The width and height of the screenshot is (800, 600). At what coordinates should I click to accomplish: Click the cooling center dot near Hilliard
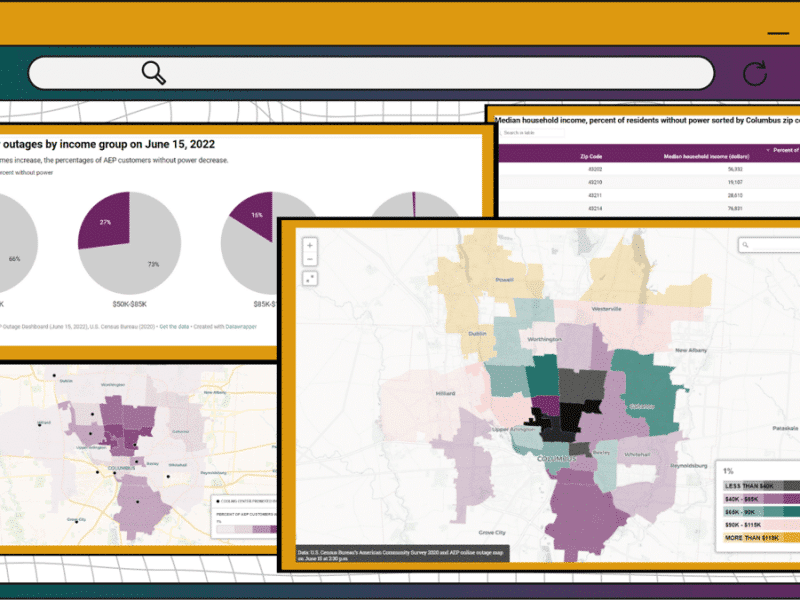pos(40,424)
